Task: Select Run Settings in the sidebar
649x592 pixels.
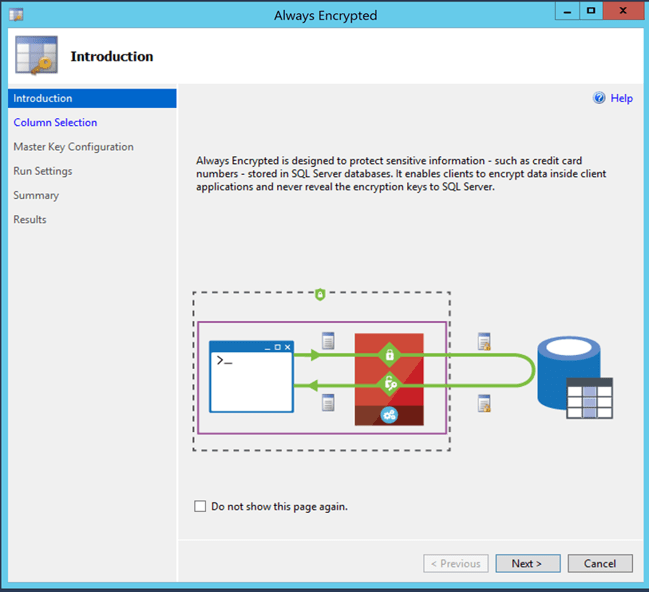Action: (x=43, y=171)
